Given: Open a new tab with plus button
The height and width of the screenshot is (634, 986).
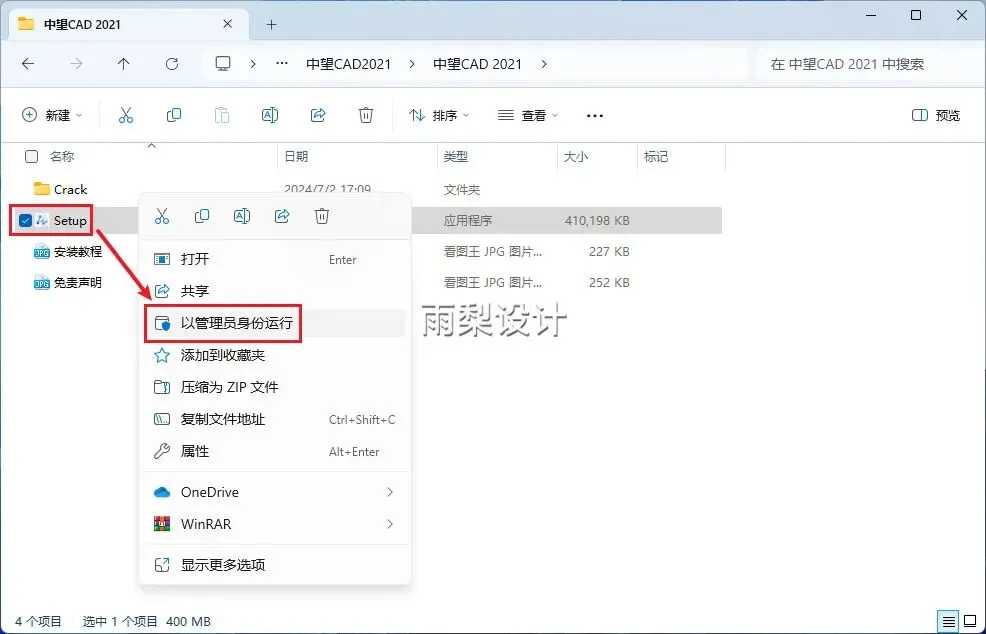Looking at the screenshot, I should coord(271,25).
